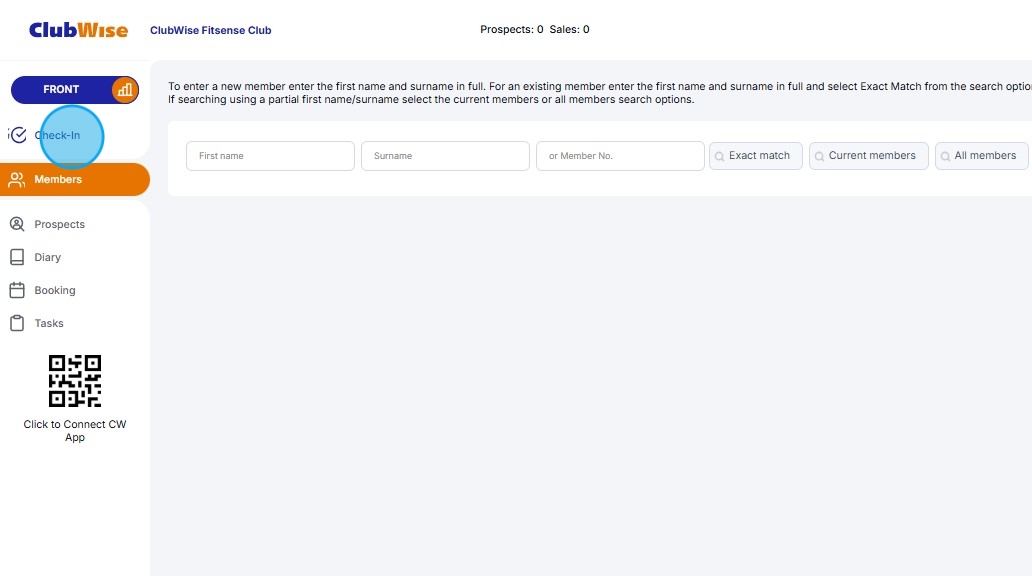Search All members button
This screenshot has width=1032, height=576.
click(x=982, y=156)
